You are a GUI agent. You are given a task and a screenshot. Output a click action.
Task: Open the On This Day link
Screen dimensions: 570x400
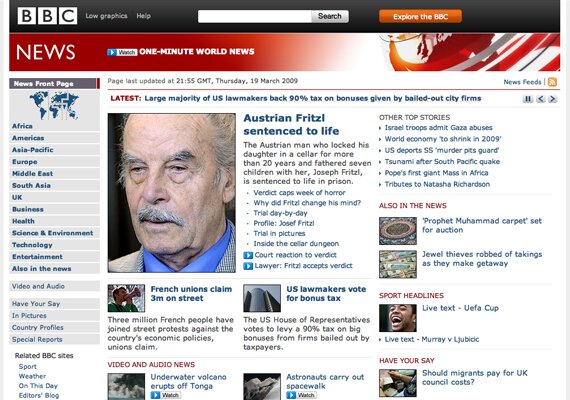38,386
